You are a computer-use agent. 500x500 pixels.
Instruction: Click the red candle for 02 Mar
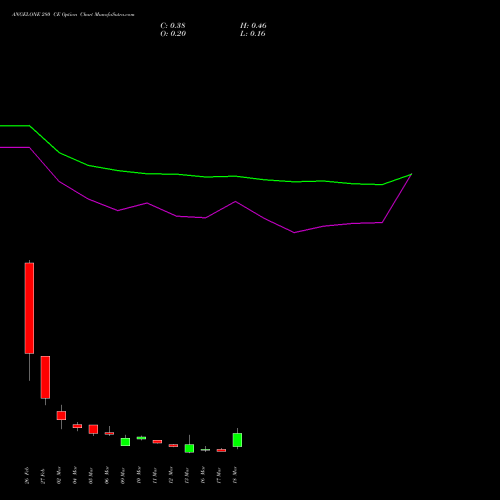click(x=61, y=415)
